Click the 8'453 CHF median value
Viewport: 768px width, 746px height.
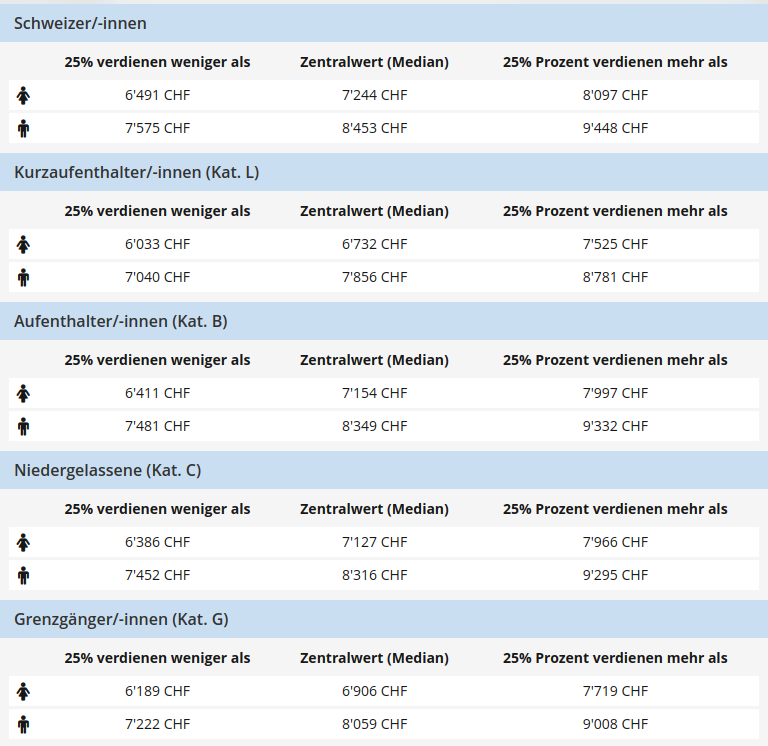pyautogui.click(x=374, y=128)
